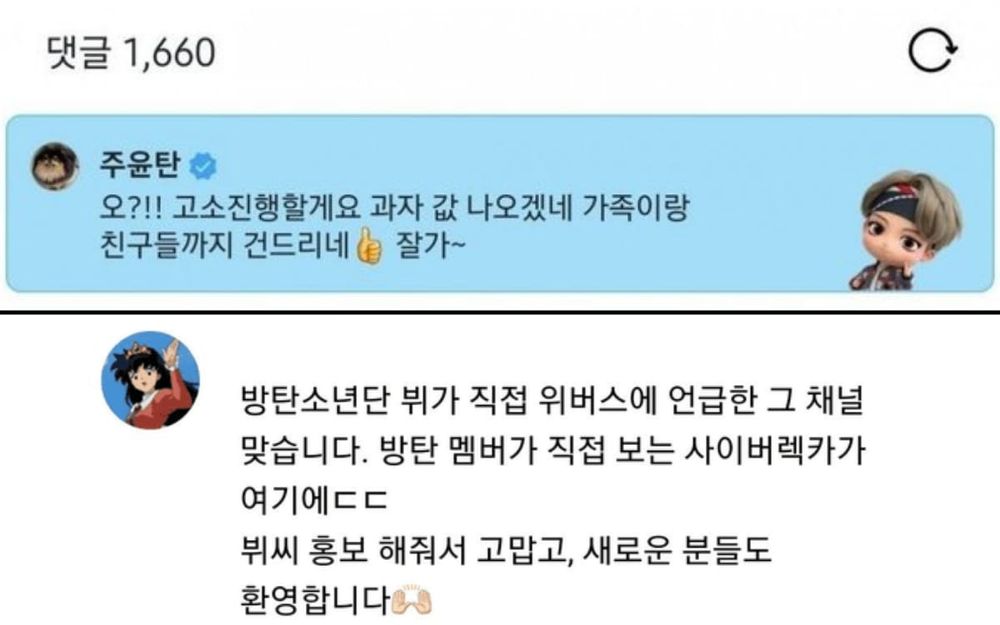Select the 여기에ㄷㄷ text line
This screenshot has width=1000, height=625.
(314, 499)
